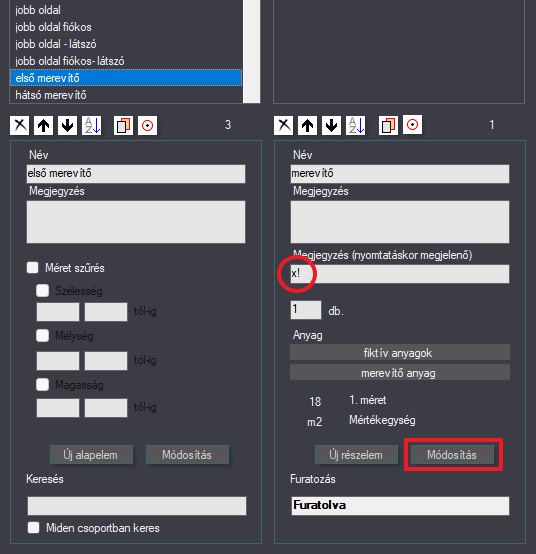The width and height of the screenshot is (536, 554).
Task: Enable the Méret szűrés checkbox
Action: point(33,267)
